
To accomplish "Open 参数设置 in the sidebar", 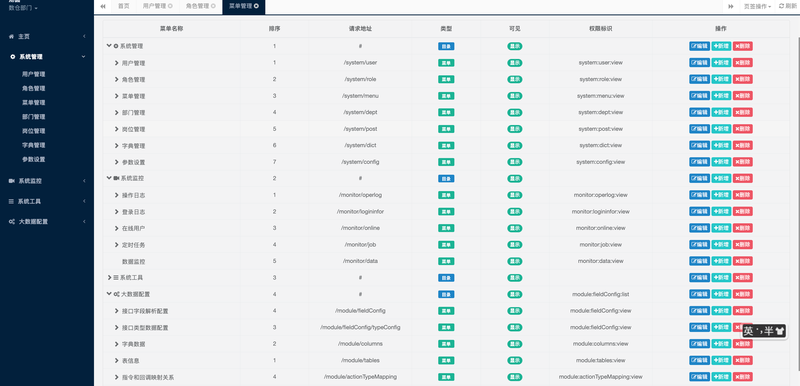I will point(34,160).
